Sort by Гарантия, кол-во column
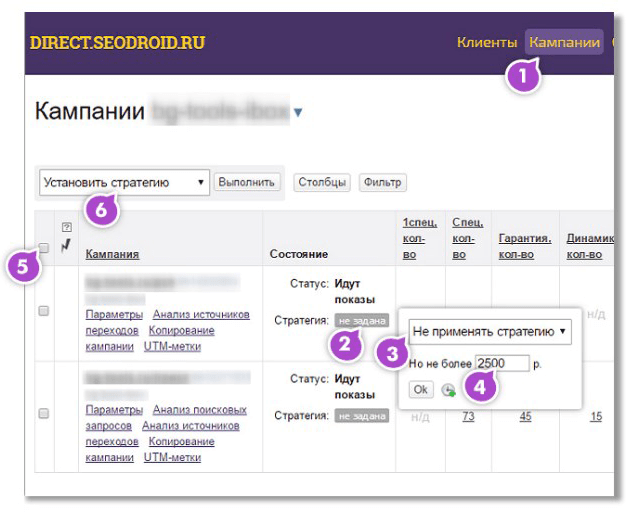This screenshot has height=512, width=634. click(525, 246)
